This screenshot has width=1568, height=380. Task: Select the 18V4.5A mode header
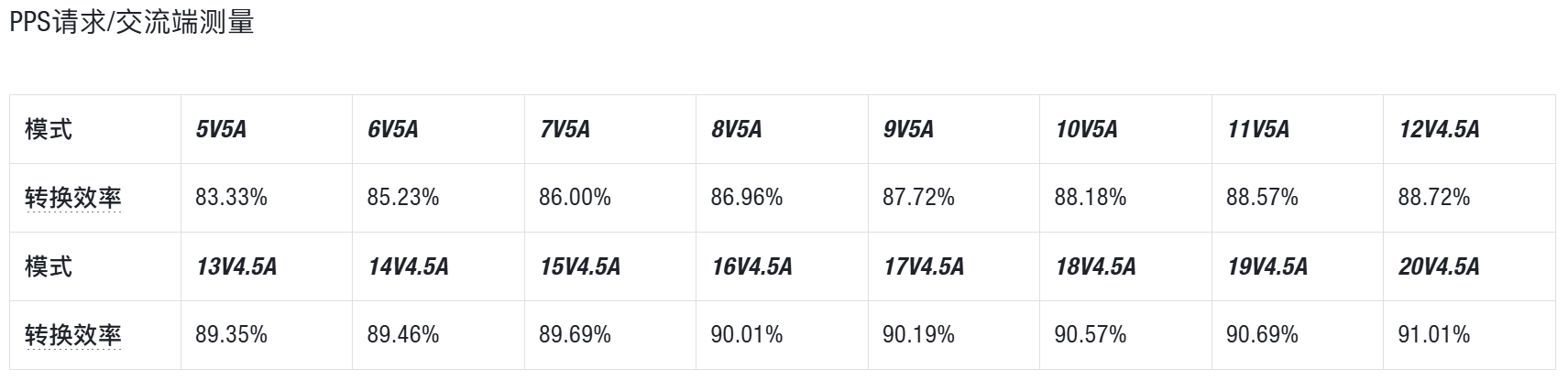[1095, 266]
